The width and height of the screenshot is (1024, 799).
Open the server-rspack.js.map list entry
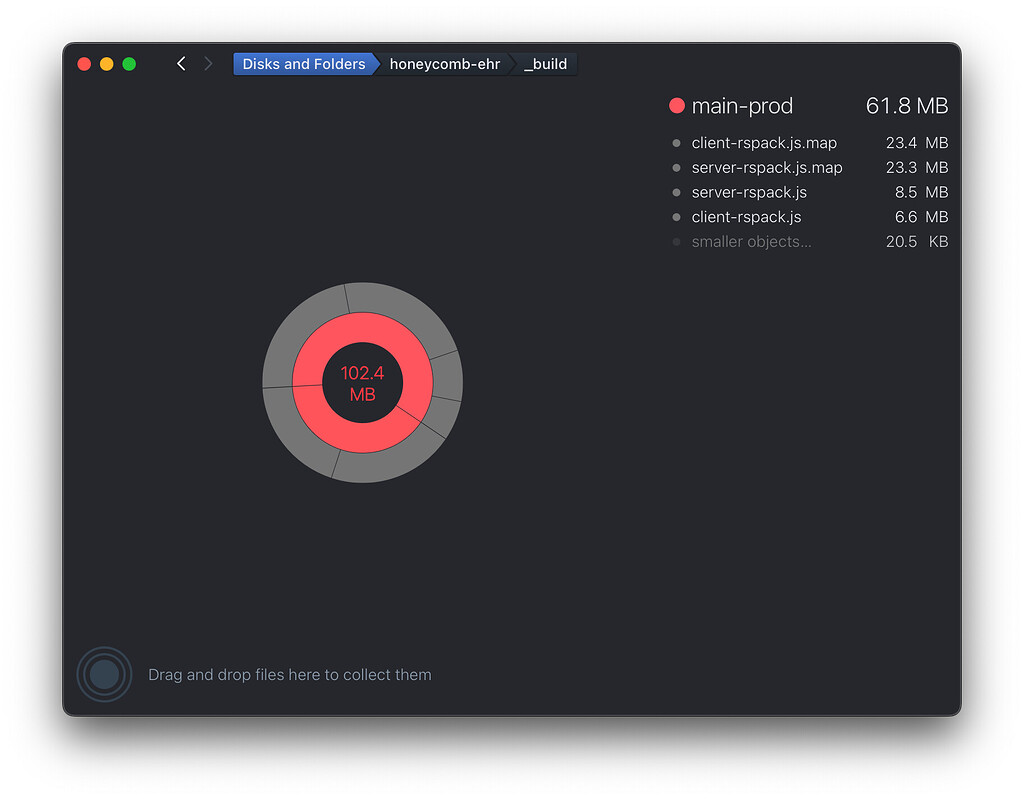pyautogui.click(x=767, y=167)
